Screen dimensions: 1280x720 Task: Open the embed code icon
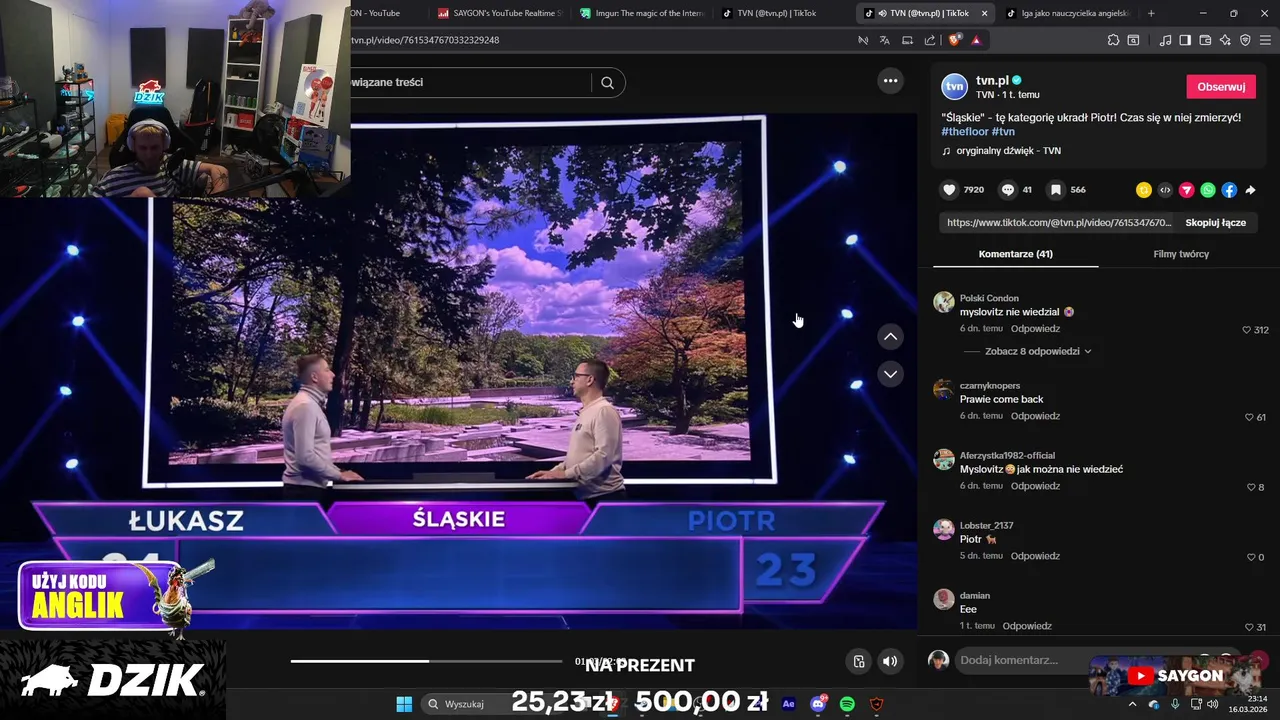1165,190
